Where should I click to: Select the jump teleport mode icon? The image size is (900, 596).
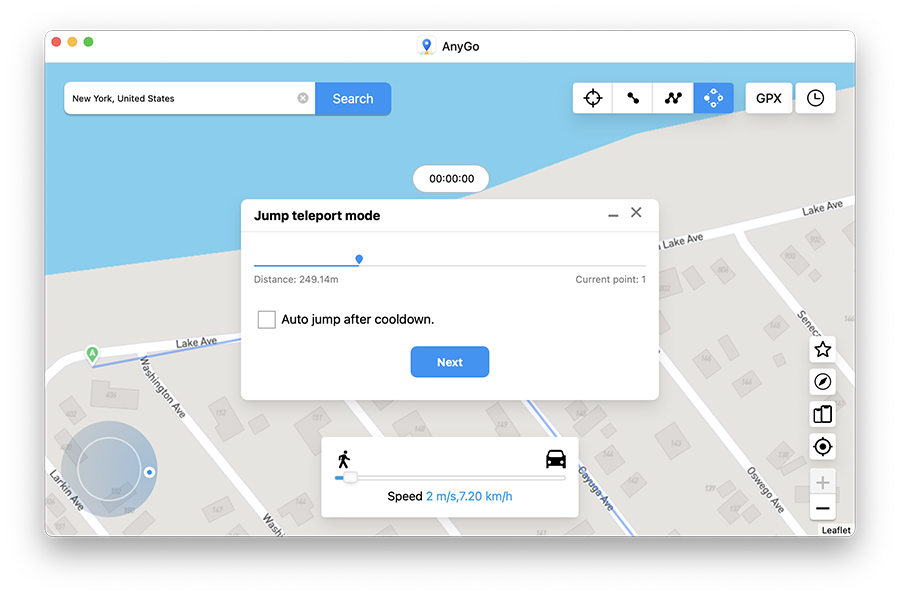[713, 98]
